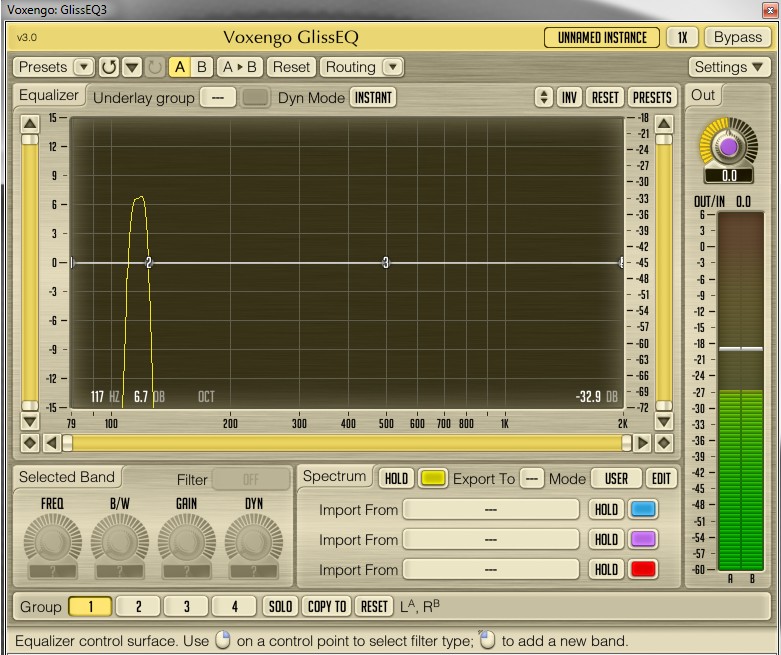The image size is (781, 655).
Task: Open Export To slot selector
Action: click(531, 479)
